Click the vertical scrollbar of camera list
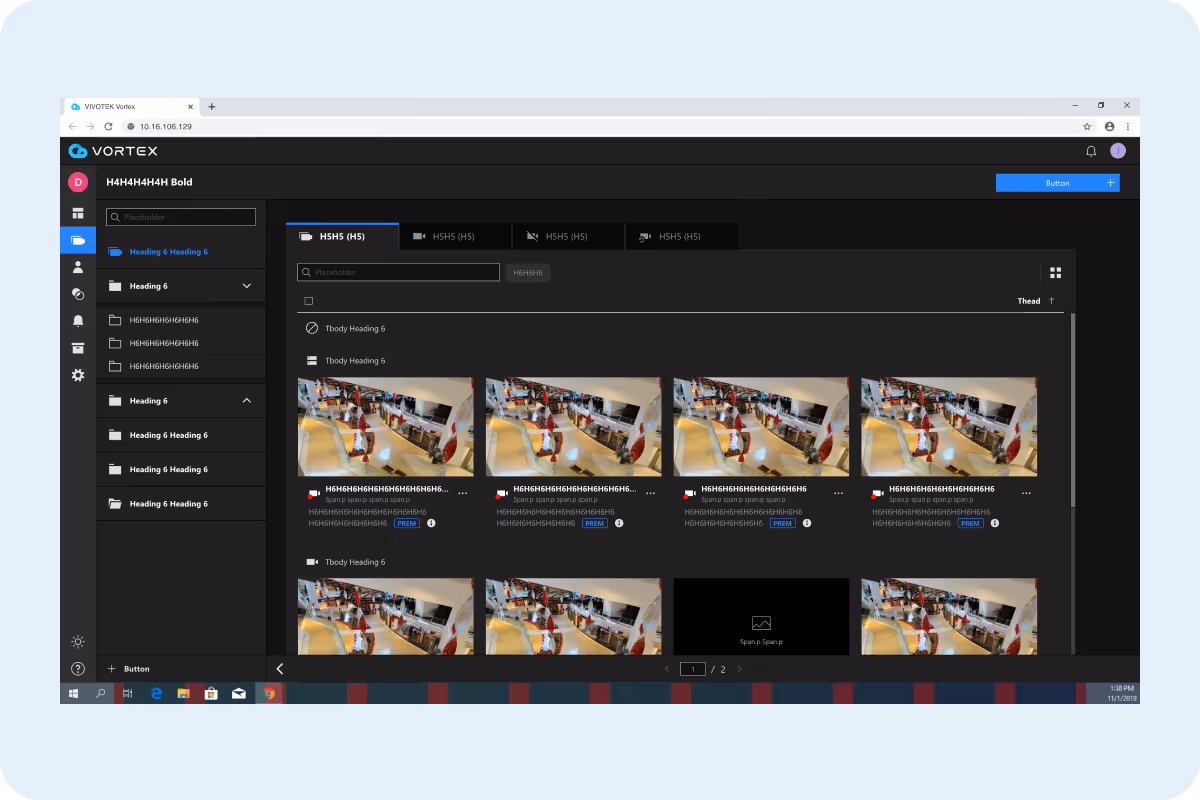 click(x=1073, y=410)
